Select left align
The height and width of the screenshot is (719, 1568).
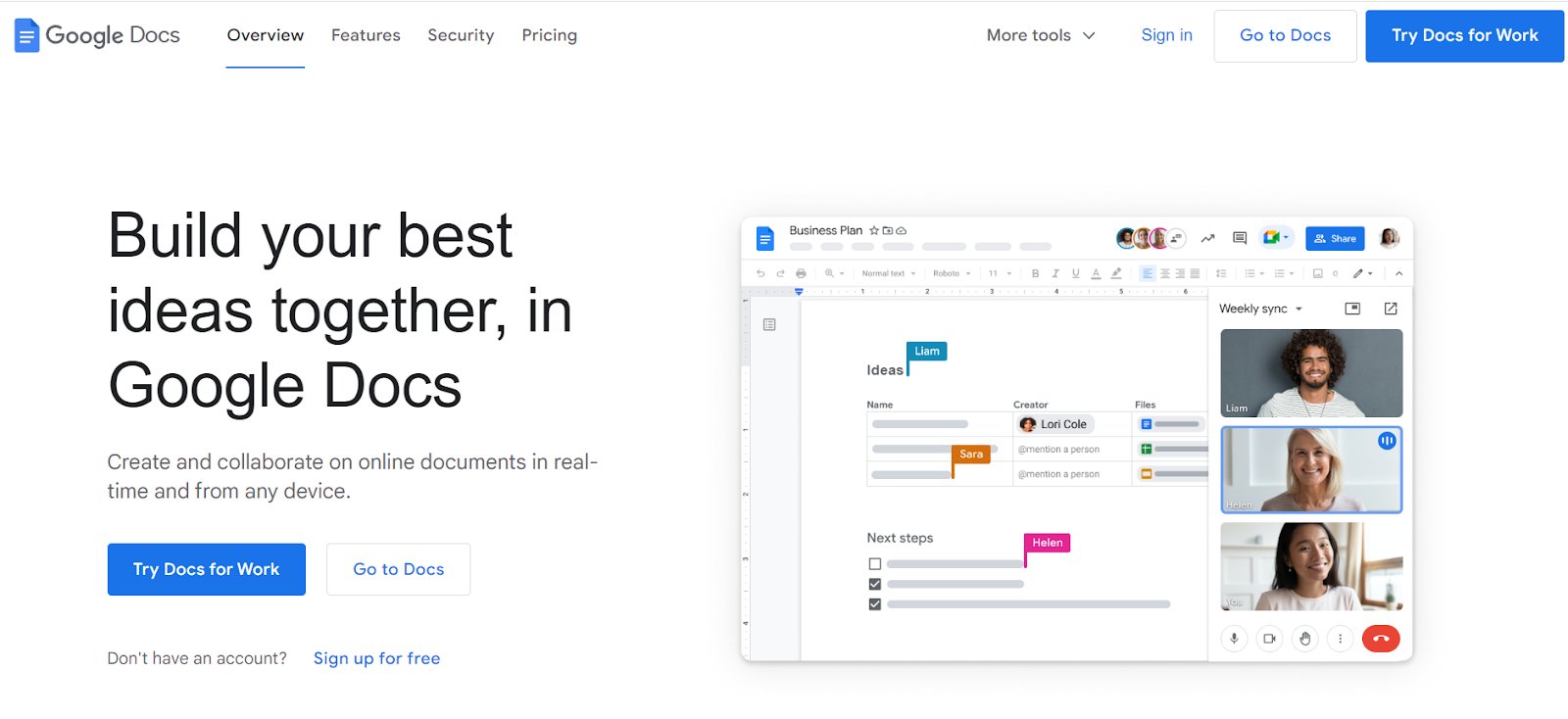tap(1148, 273)
